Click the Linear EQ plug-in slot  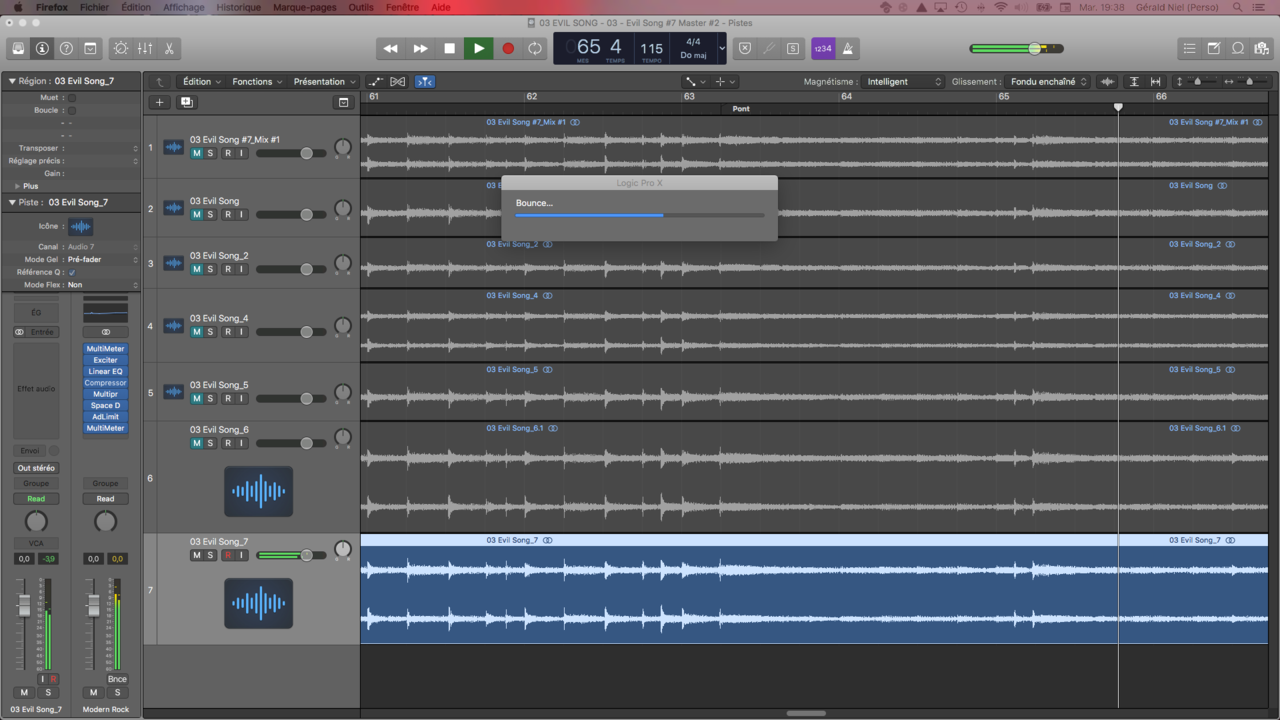pyautogui.click(x=105, y=371)
